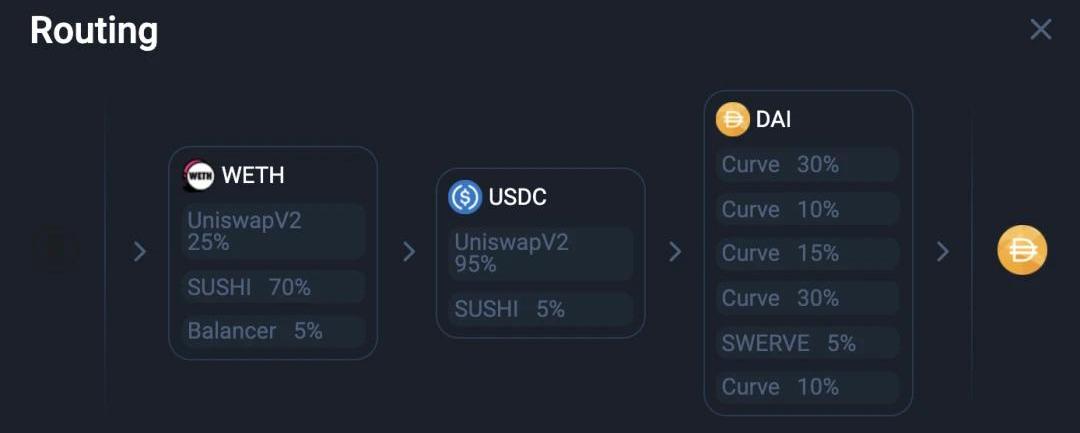Click the arrow left of the WETH card
The width and height of the screenshot is (1080, 433).
[x=140, y=251]
